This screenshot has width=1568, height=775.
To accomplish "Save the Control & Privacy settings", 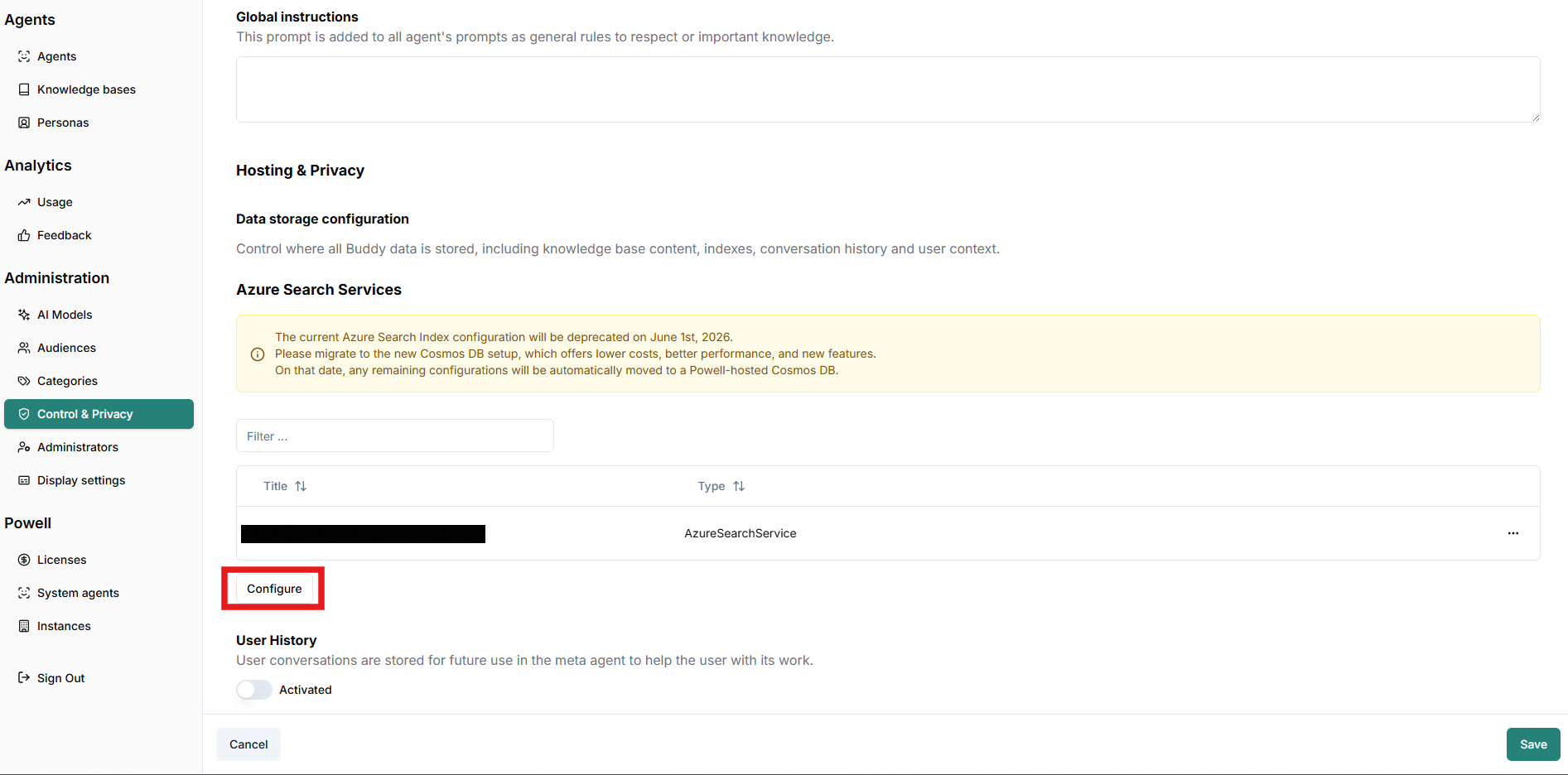I will 1533,744.
